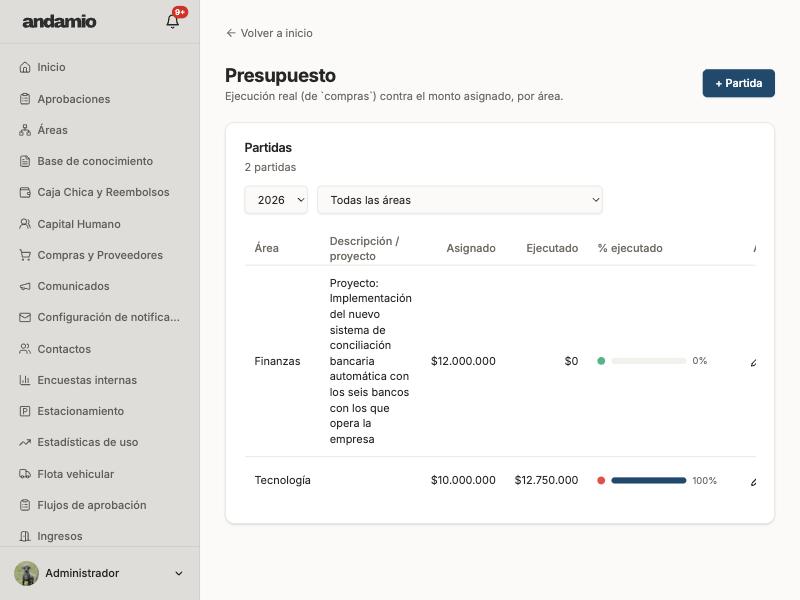The width and height of the screenshot is (800, 600).
Task: Open the notifications bell
Action: pyautogui.click(x=172, y=21)
